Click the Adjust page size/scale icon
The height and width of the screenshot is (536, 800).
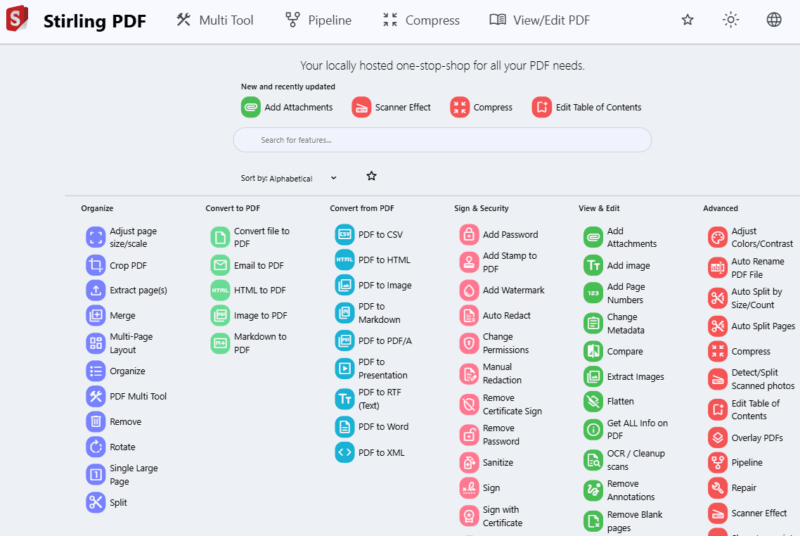[x=95, y=237]
